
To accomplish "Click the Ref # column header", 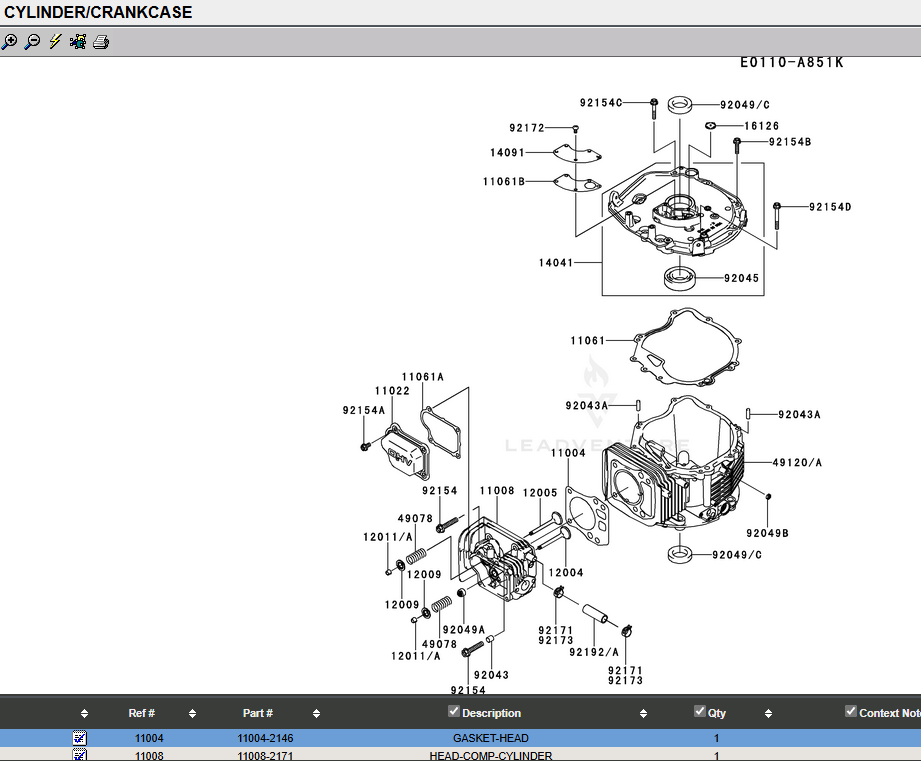I will [x=142, y=713].
